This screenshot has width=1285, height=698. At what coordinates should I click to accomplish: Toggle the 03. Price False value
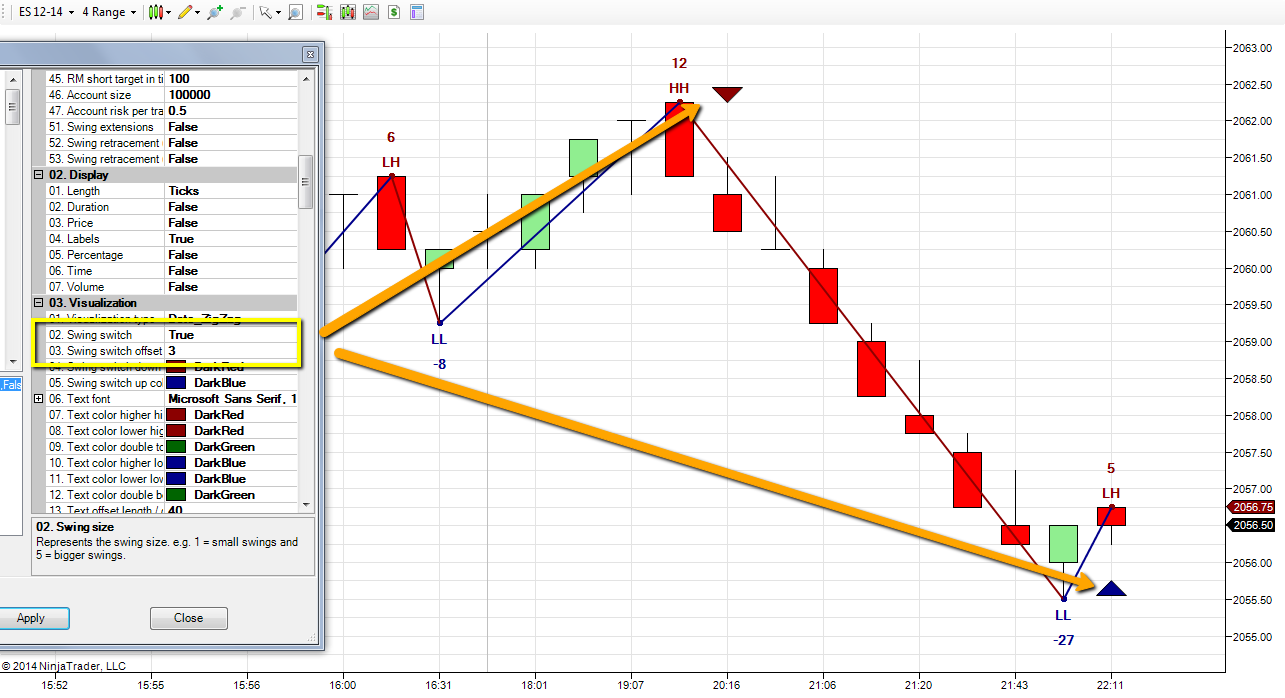pyautogui.click(x=231, y=223)
